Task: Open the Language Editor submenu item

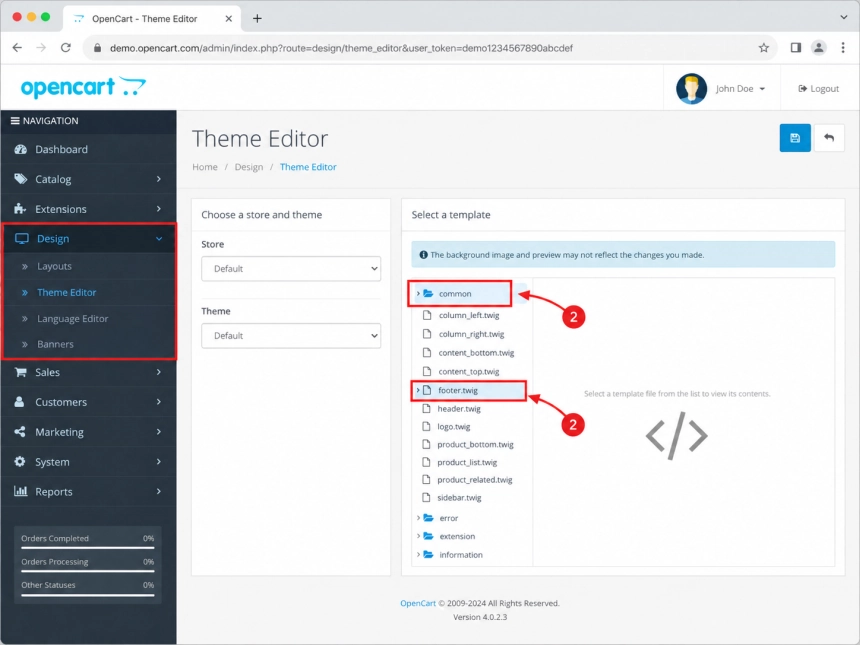Action: pos(72,319)
